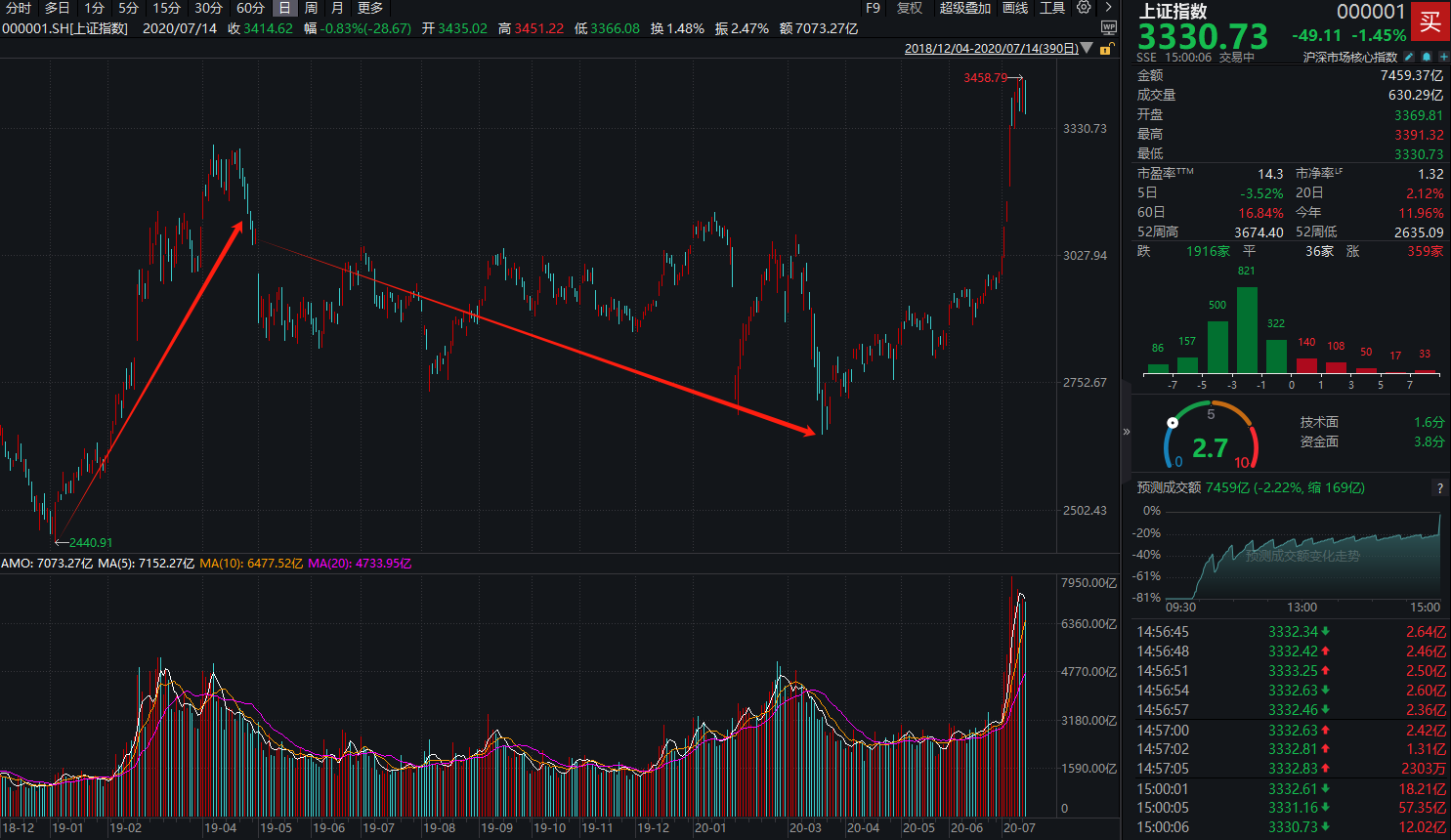Click the red 买 buy button
This screenshot has height=840, width=1451.
[x=1430, y=21]
